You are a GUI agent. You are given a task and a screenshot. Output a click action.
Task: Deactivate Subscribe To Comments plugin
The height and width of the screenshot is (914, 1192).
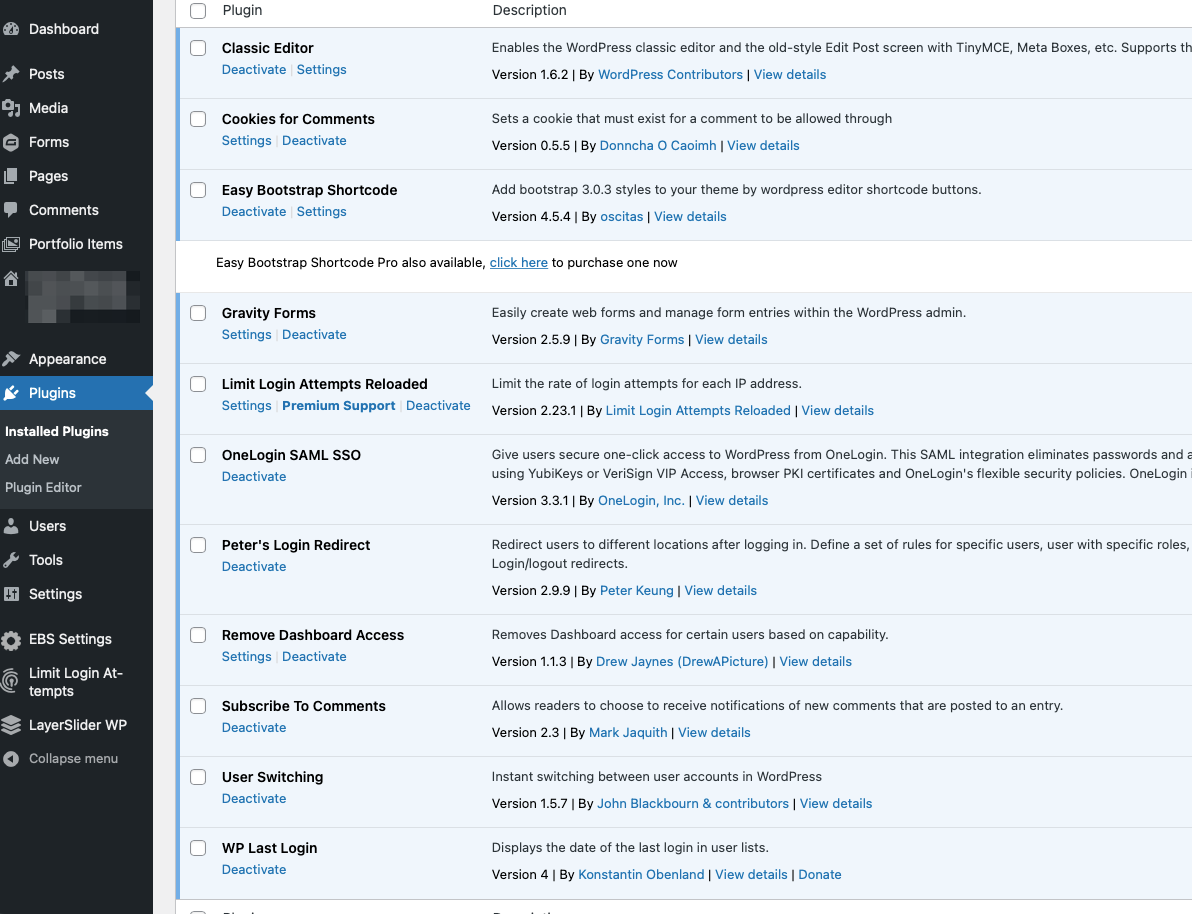[x=254, y=728]
